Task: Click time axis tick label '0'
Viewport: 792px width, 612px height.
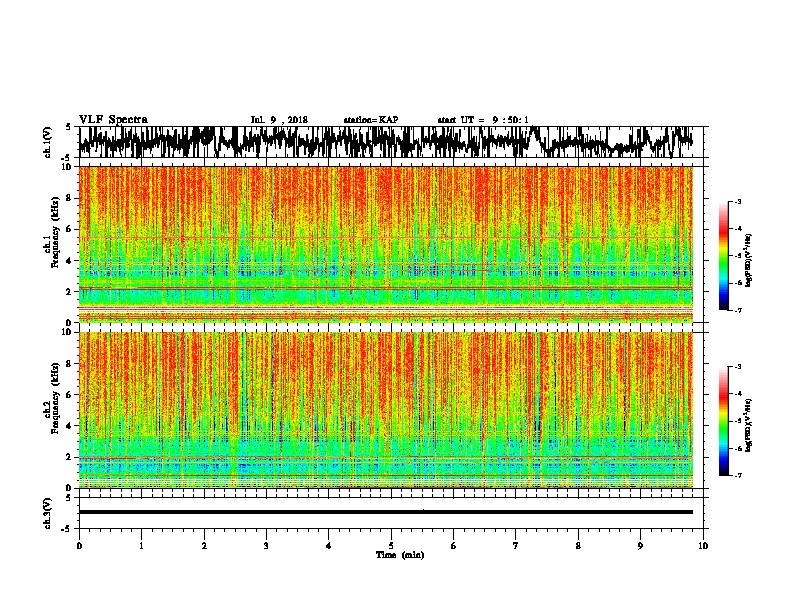Action: (79, 546)
